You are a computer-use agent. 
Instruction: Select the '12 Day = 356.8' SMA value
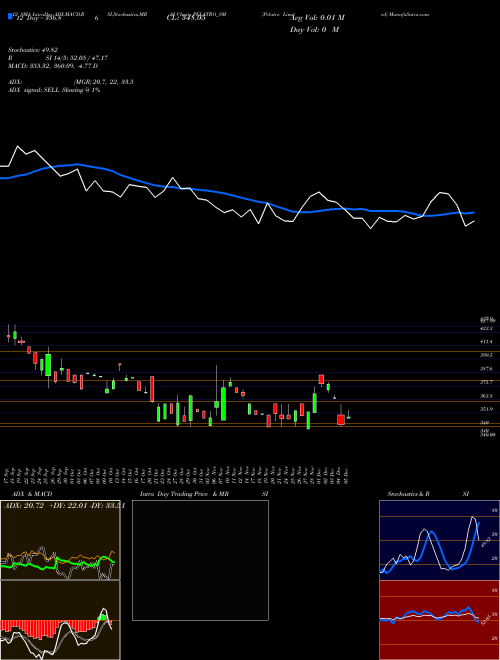pyautogui.click(x=38, y=19)
